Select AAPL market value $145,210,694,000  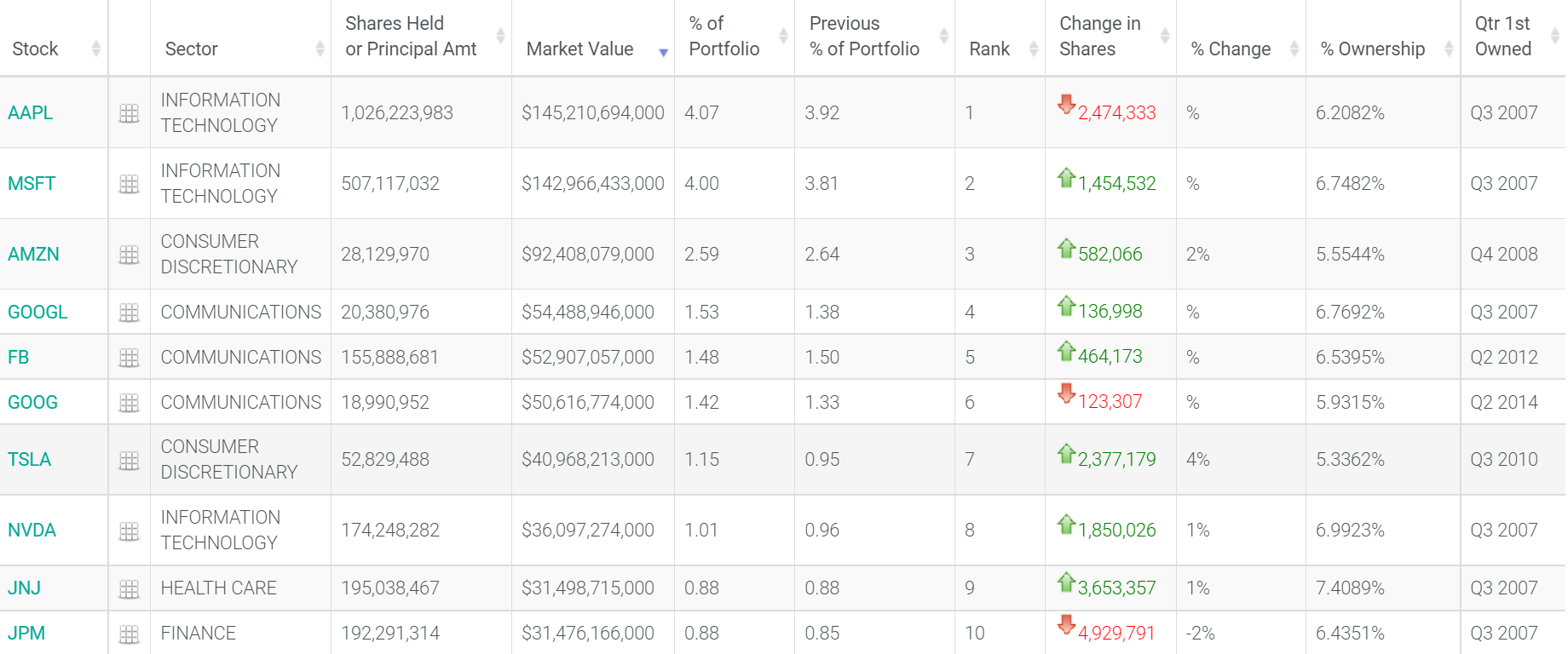[x=593, y=113]
